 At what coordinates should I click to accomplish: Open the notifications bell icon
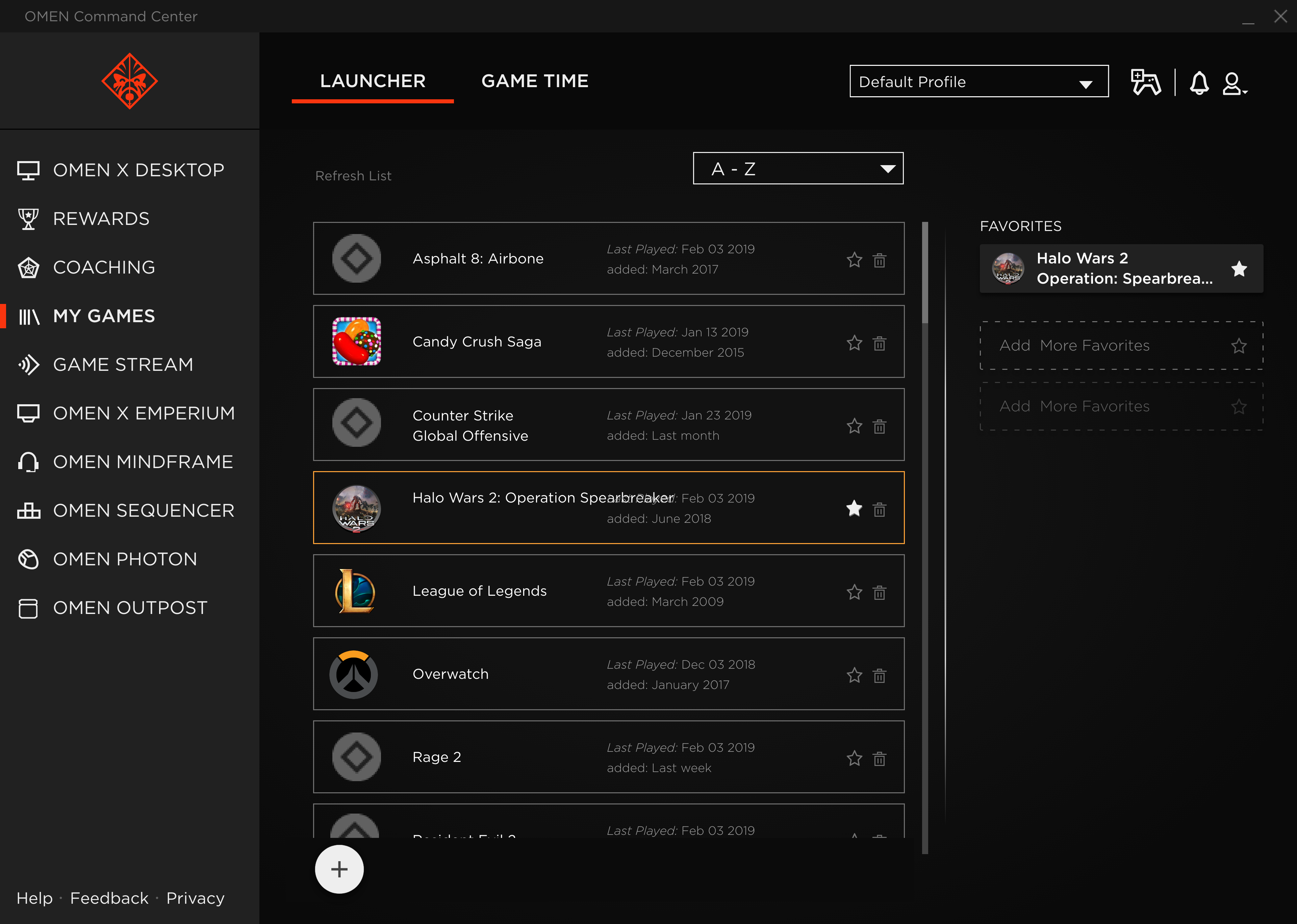click(1199, 83)
